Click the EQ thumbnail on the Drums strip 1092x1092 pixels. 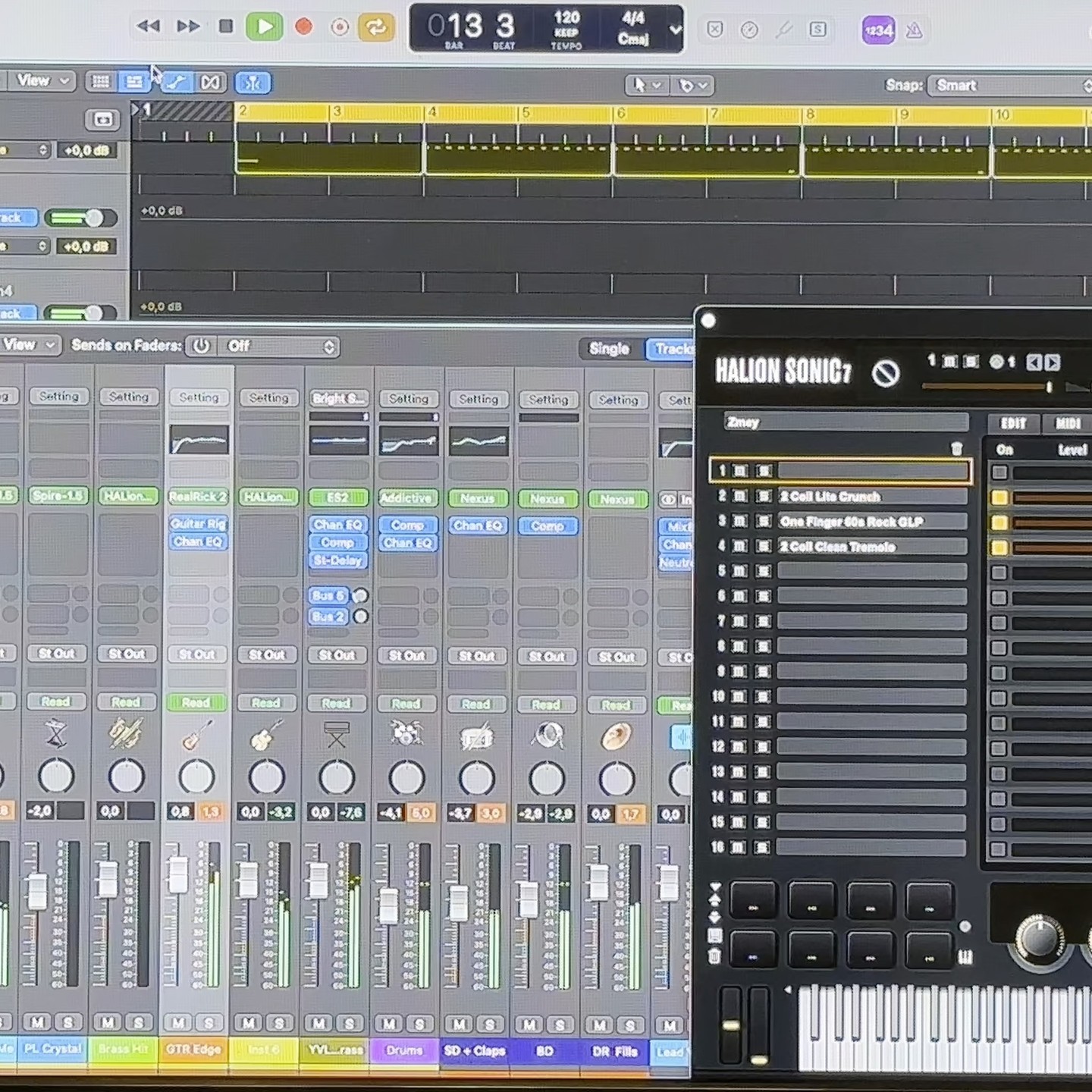coord(408,441)
